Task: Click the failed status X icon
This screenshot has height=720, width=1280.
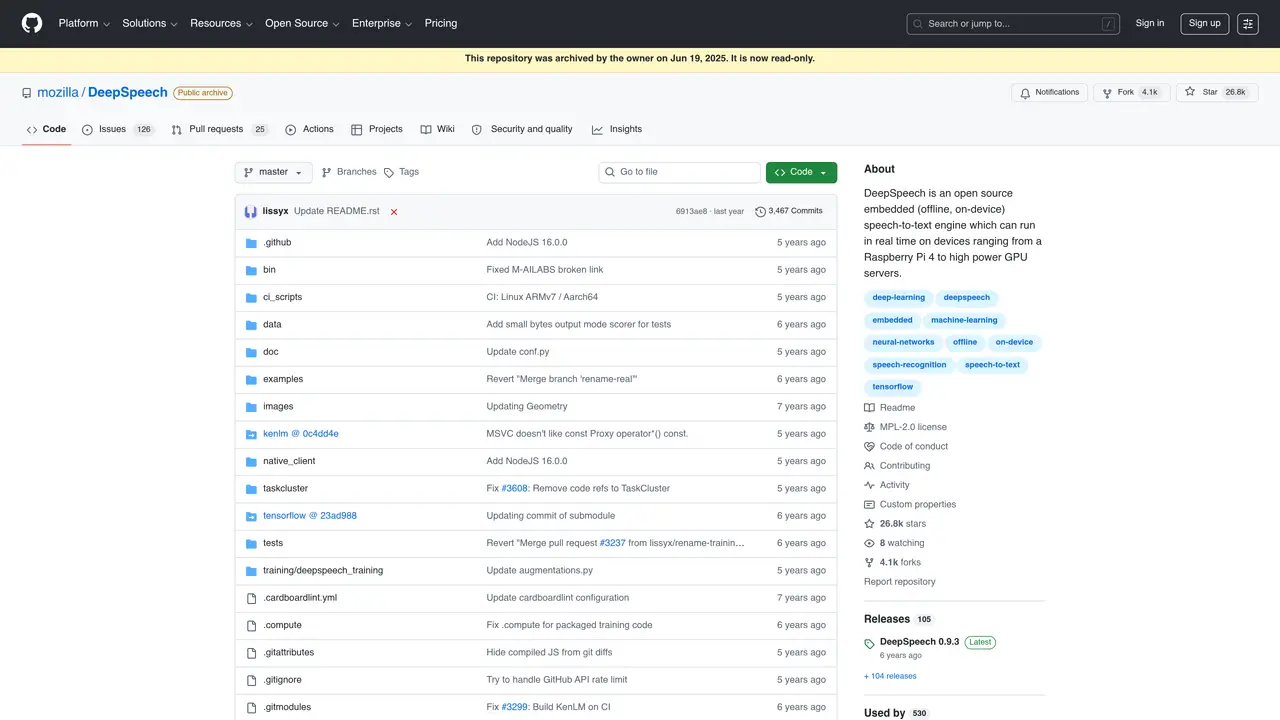Action: 394,212
